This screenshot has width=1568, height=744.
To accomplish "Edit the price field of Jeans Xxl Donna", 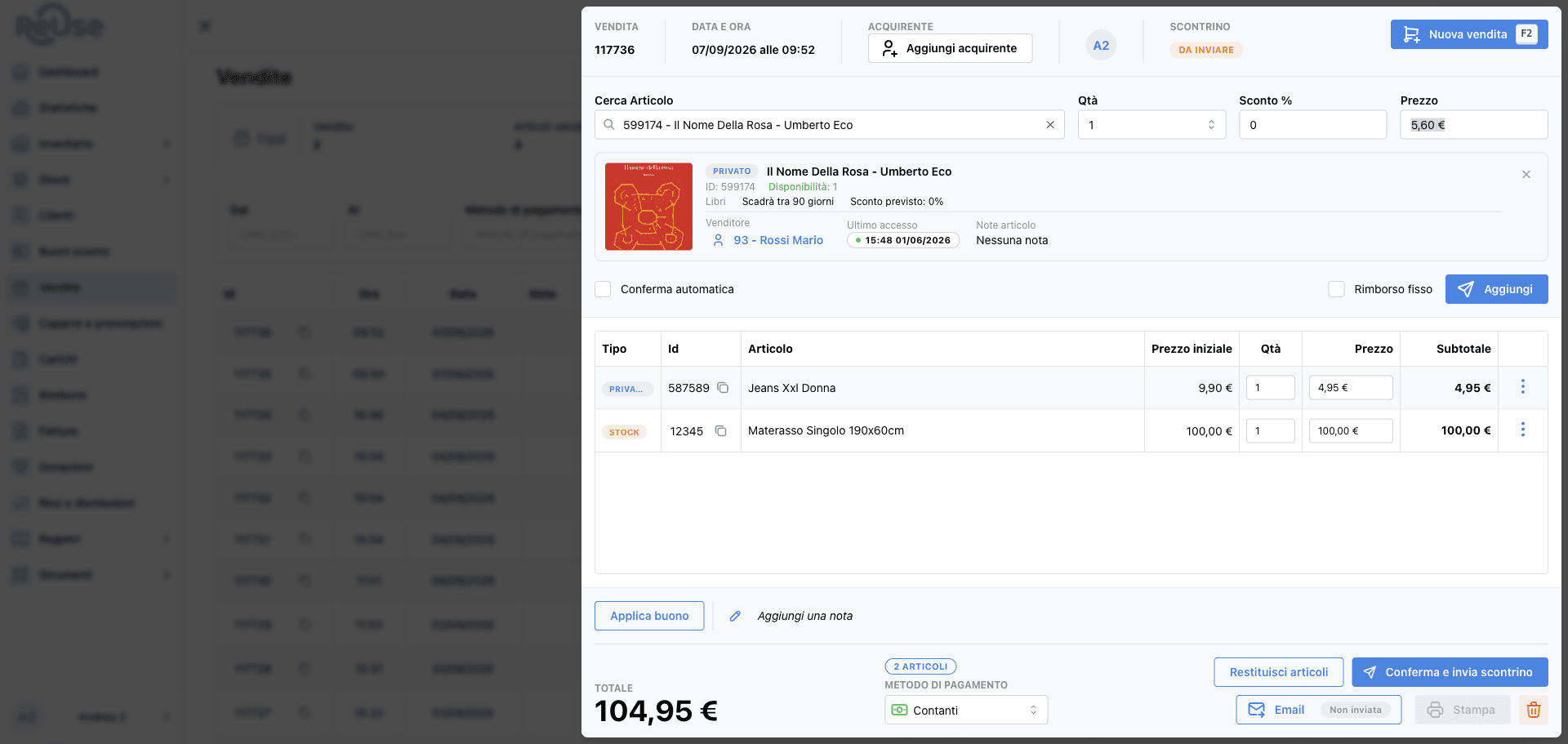I will point(1351,388).
